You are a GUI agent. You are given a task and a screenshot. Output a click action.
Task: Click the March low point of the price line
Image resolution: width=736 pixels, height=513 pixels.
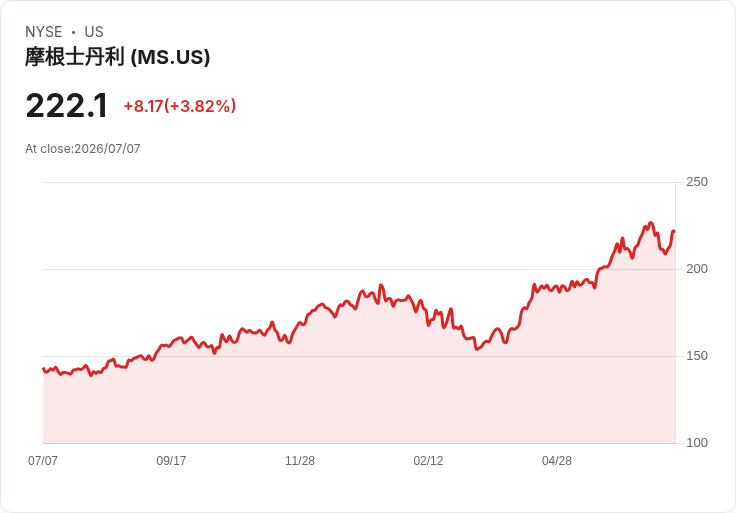point(476,349)
